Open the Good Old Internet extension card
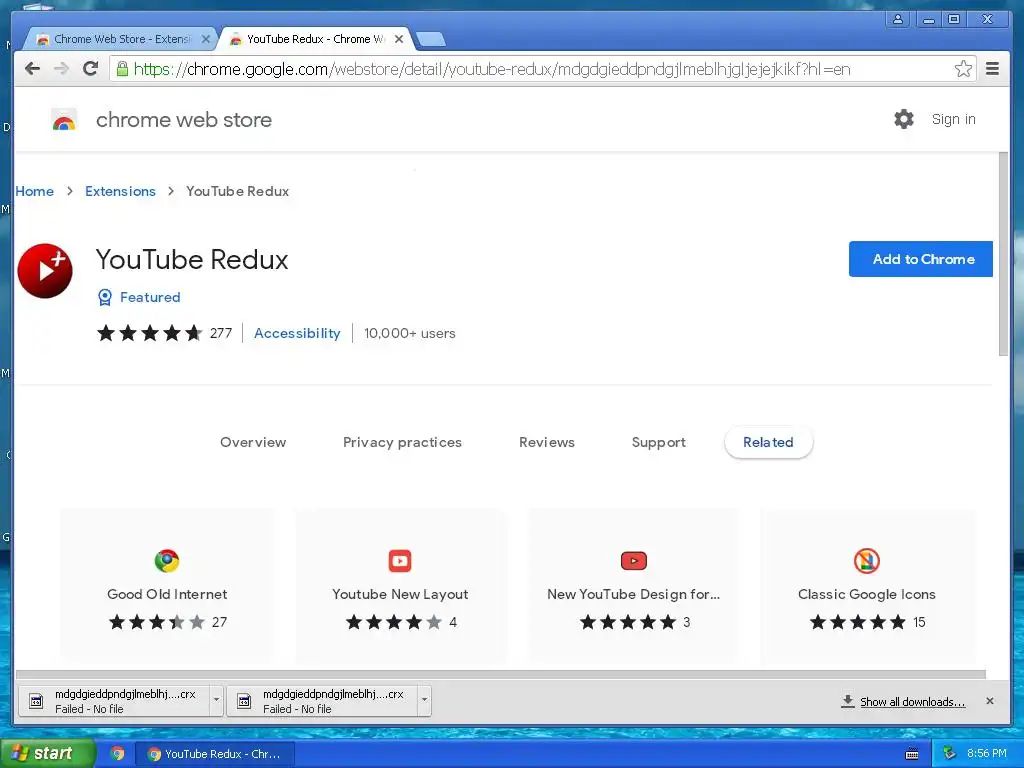Viewport: 1024px width, 768px height. pos(167,586)
